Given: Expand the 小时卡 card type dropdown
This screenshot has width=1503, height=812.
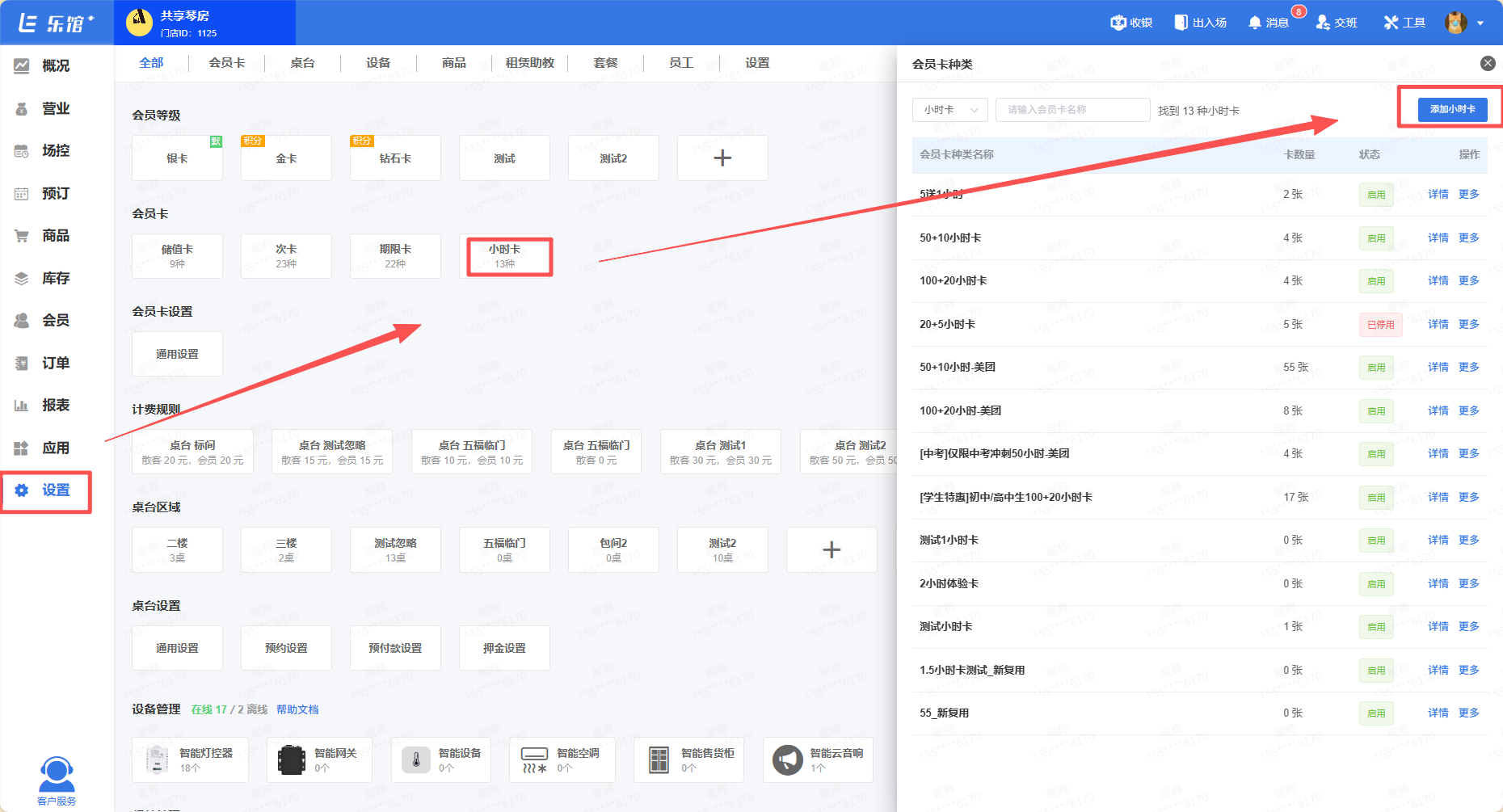Looking at the screenshot, I should click(949, 110).
